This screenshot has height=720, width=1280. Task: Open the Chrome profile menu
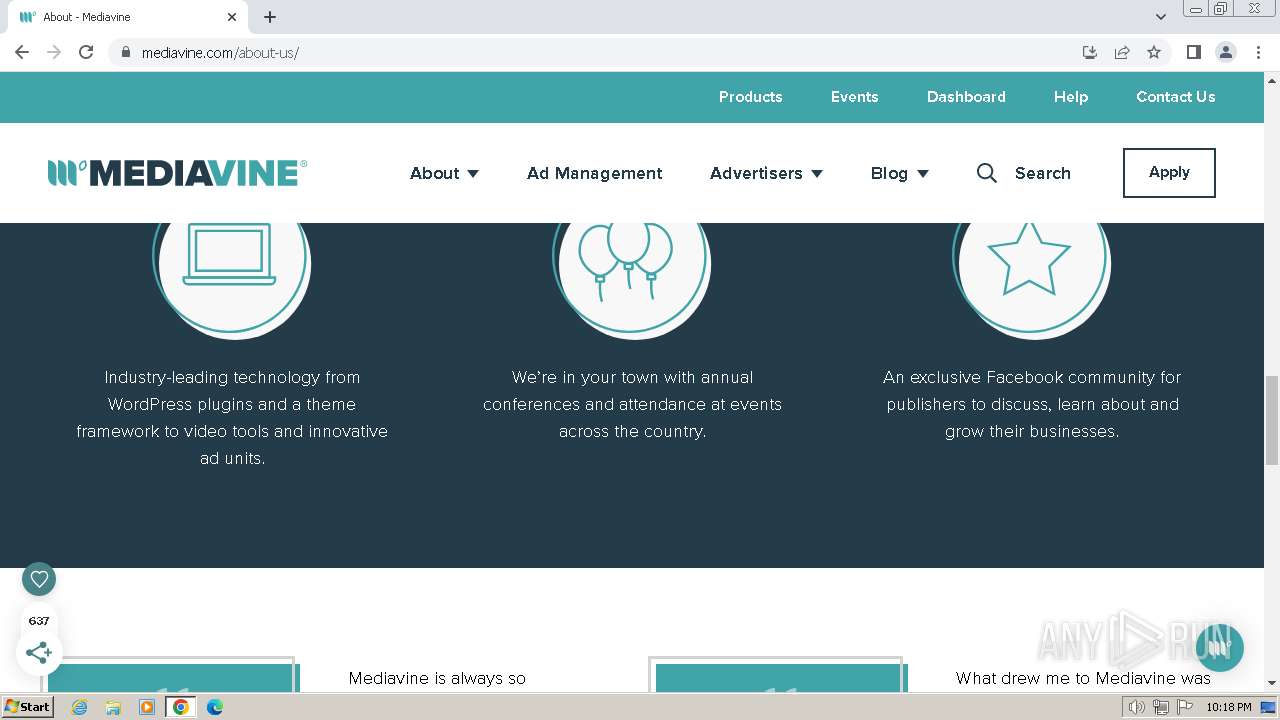[1225, 52]
